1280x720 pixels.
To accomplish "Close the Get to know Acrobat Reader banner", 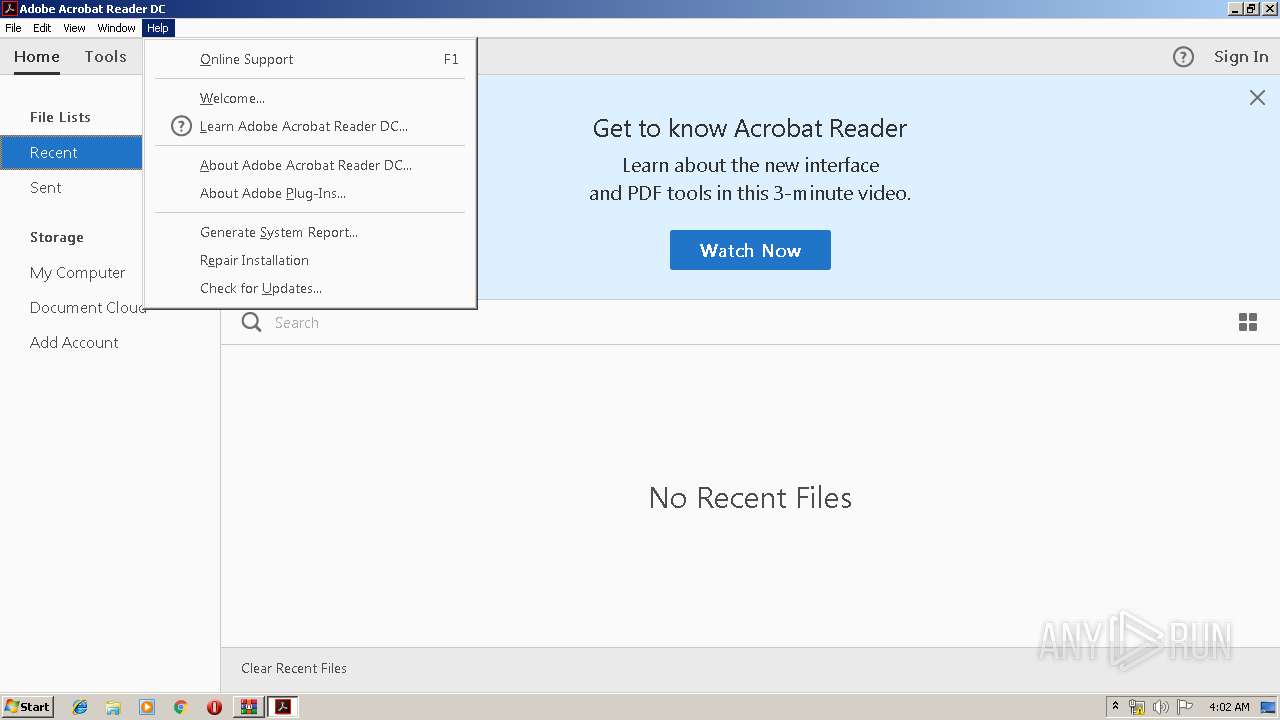I will [1257, 97].
